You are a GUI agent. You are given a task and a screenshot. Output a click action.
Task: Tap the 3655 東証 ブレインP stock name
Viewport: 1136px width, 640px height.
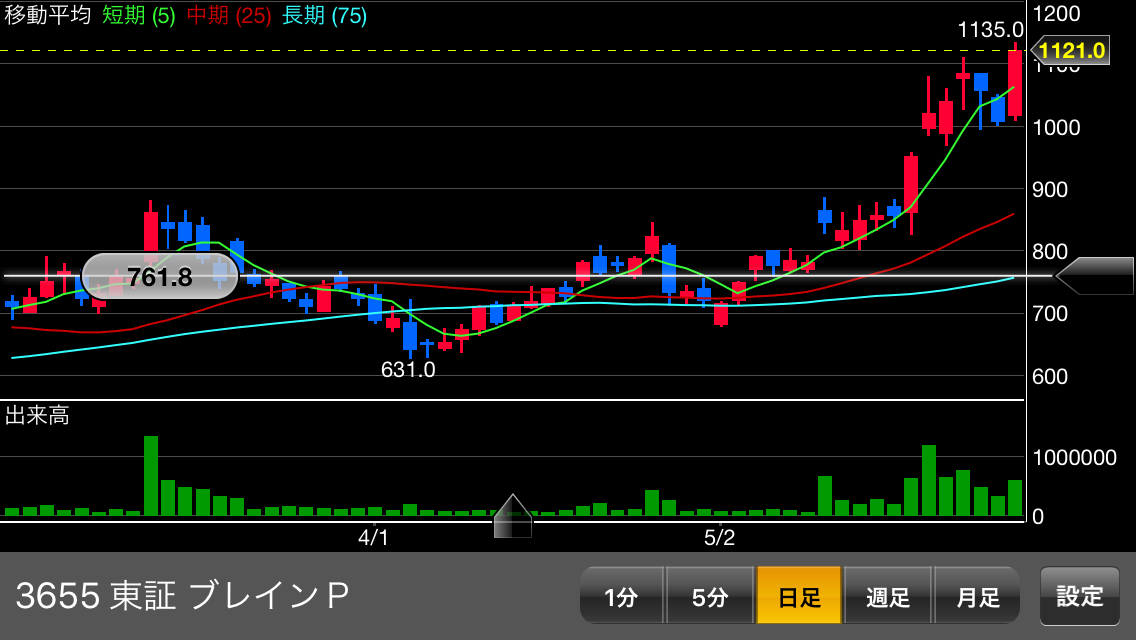click(183, 596)
